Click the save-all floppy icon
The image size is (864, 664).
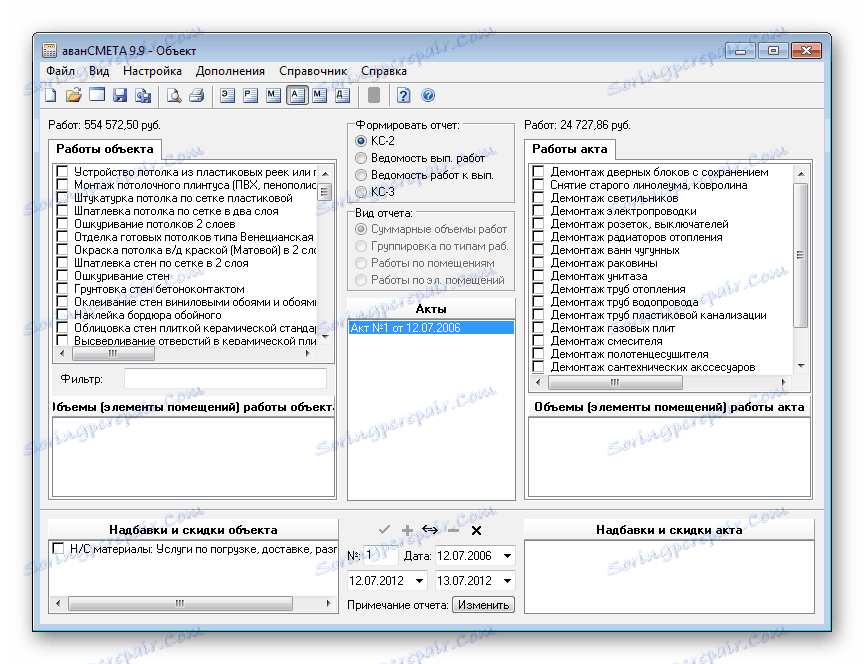click(143, 95)
